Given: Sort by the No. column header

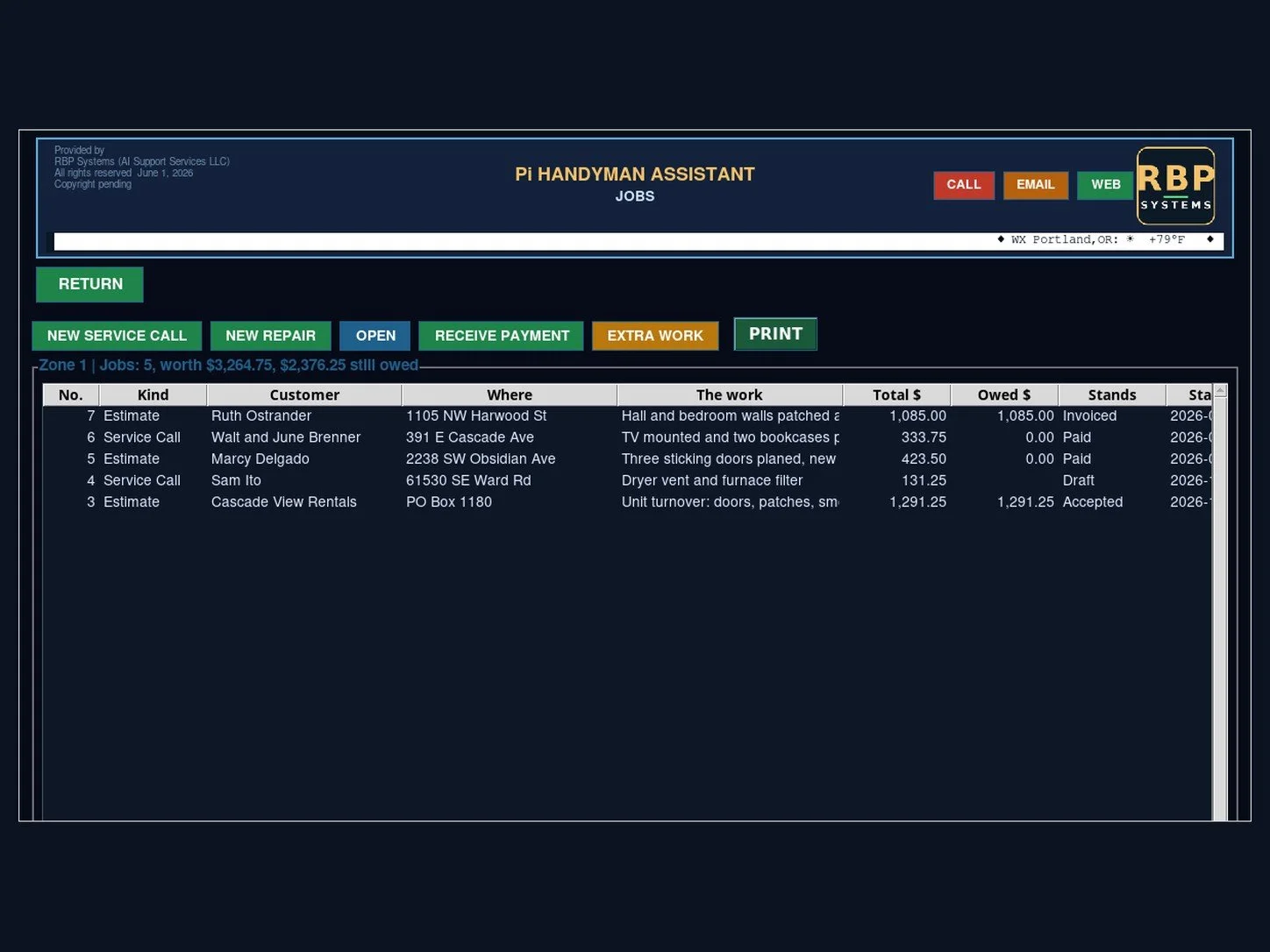Looking at the screenshot, I should (x=71, y=394).
